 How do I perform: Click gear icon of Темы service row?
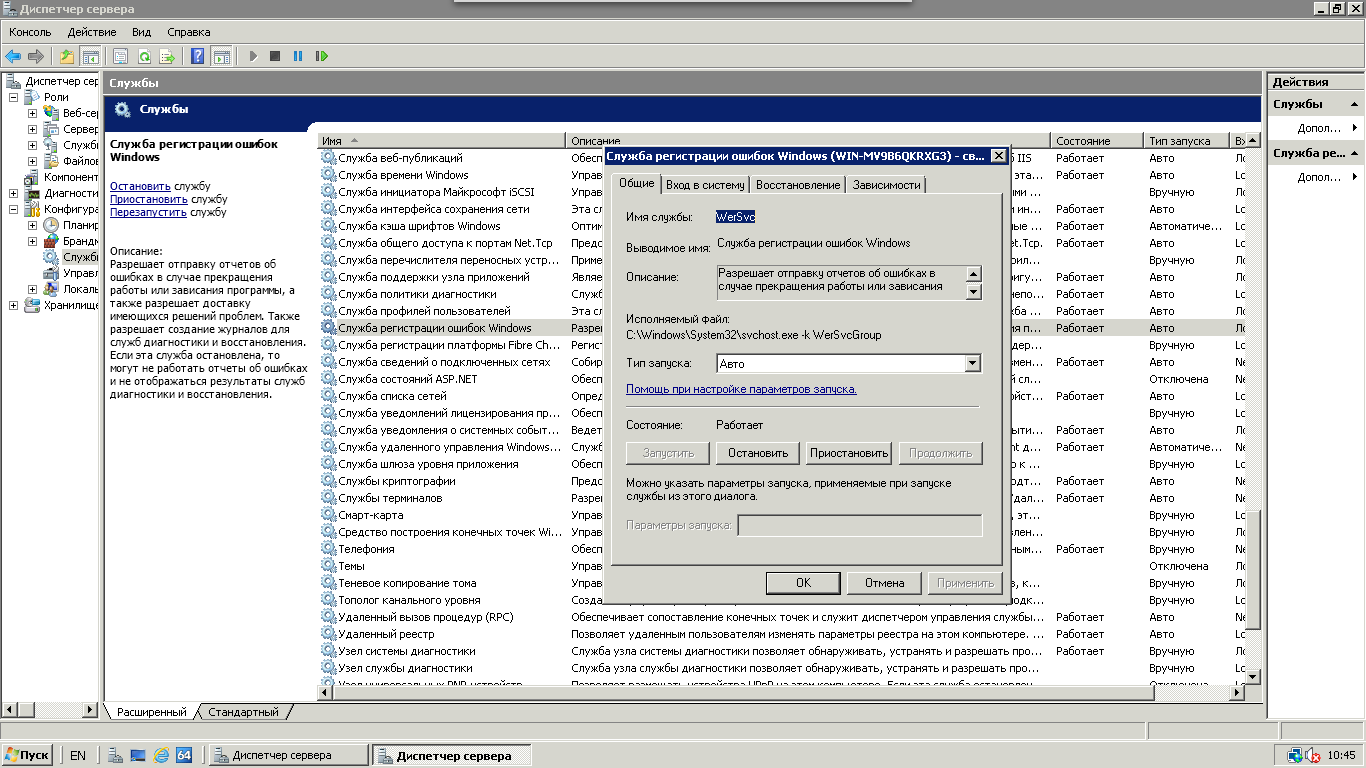coord(328,566)
